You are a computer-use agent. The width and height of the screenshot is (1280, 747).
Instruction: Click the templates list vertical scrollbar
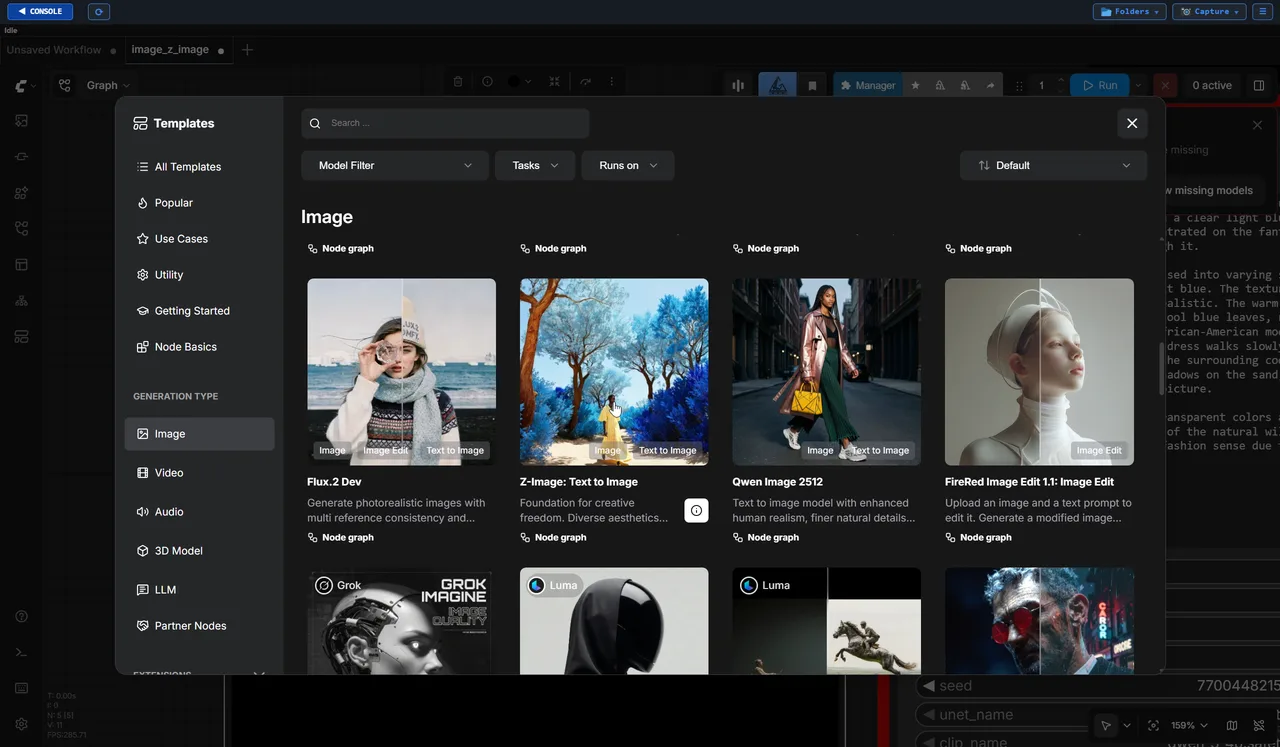(x=1161, y=370)
